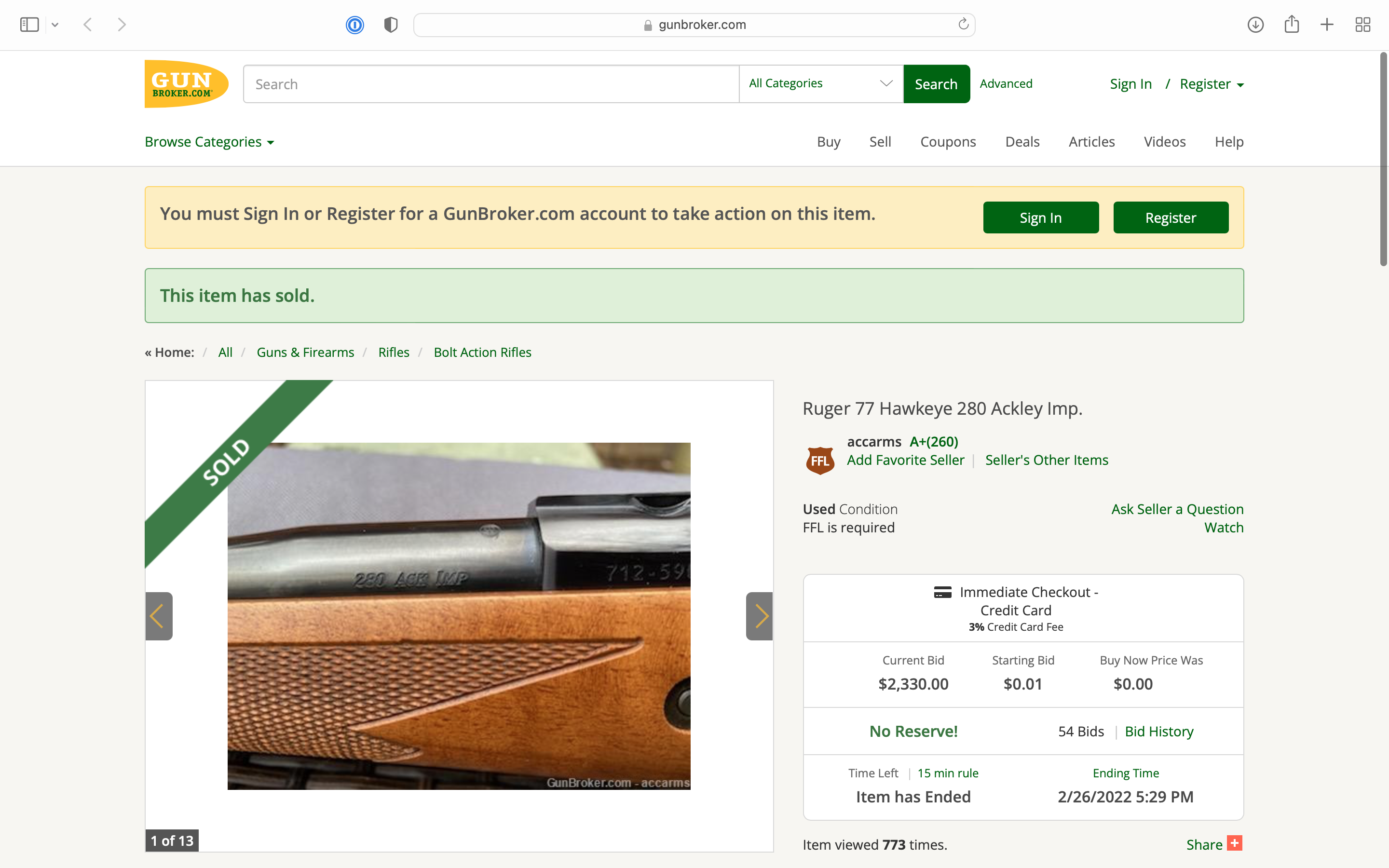Viewport: 1389px width, 868px height.
Task: Click Ask Seller a Question
Action: (1177, 509)
